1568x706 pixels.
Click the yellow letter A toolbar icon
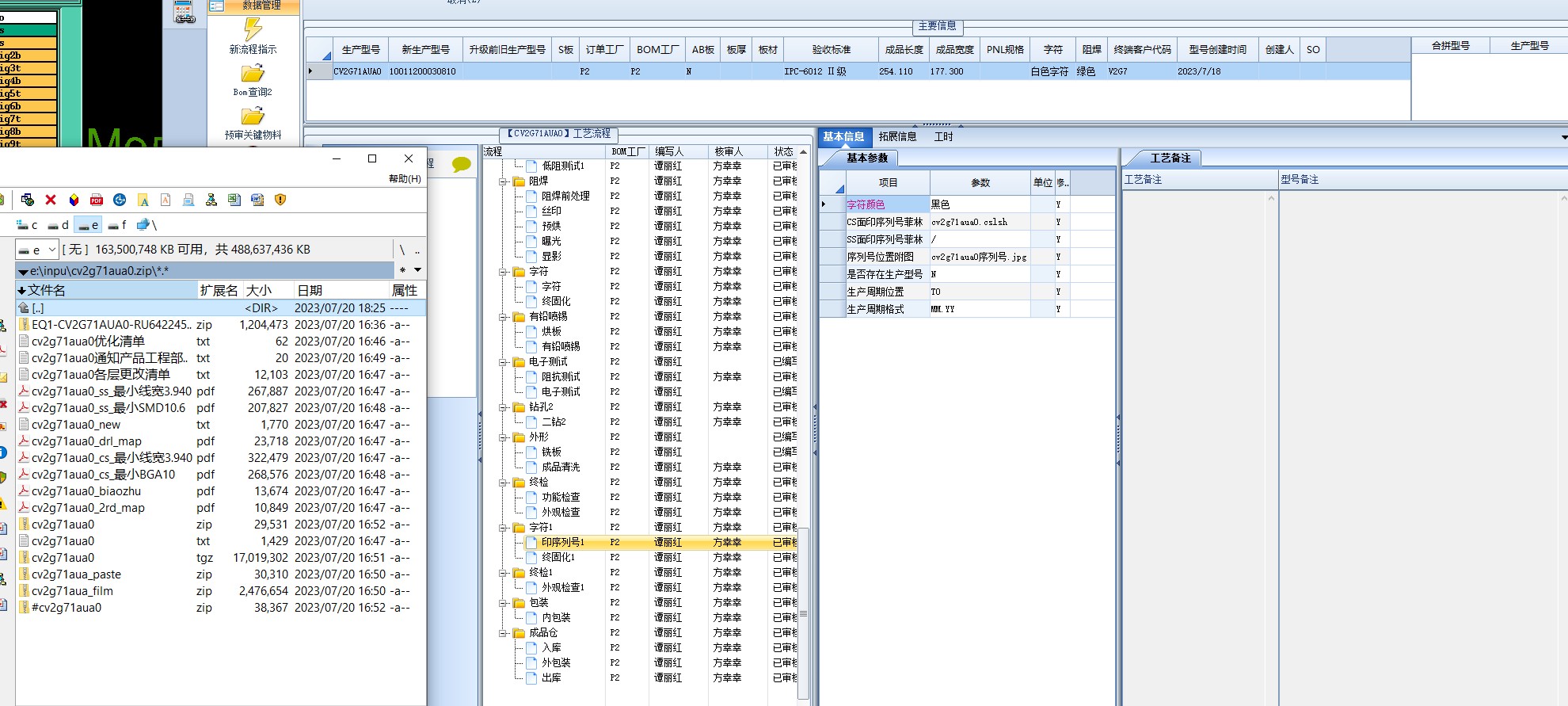[x=143, y=200]
